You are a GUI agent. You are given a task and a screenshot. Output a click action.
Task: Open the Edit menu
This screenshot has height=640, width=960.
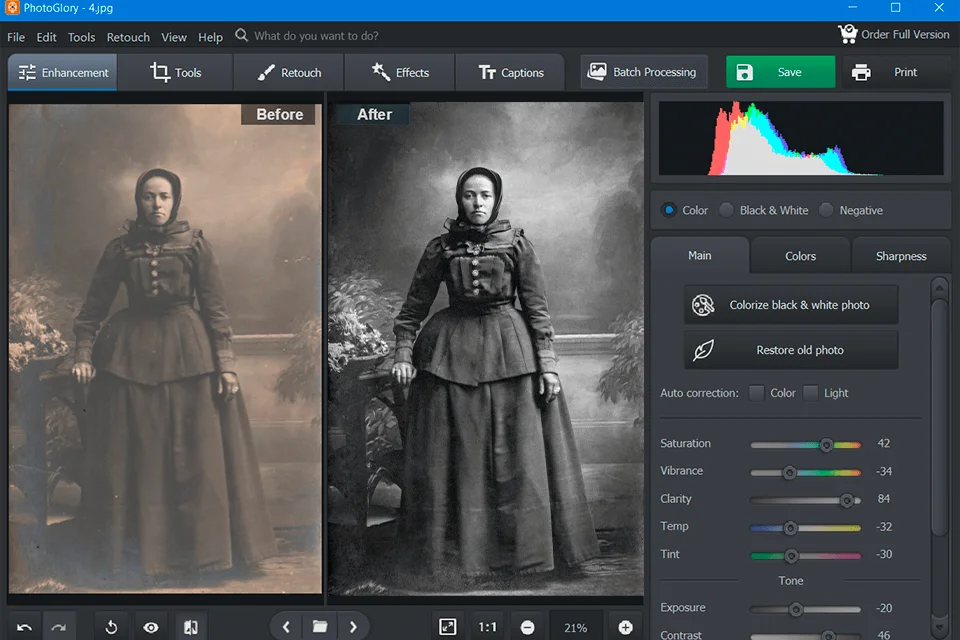click(x=46, y=37)
